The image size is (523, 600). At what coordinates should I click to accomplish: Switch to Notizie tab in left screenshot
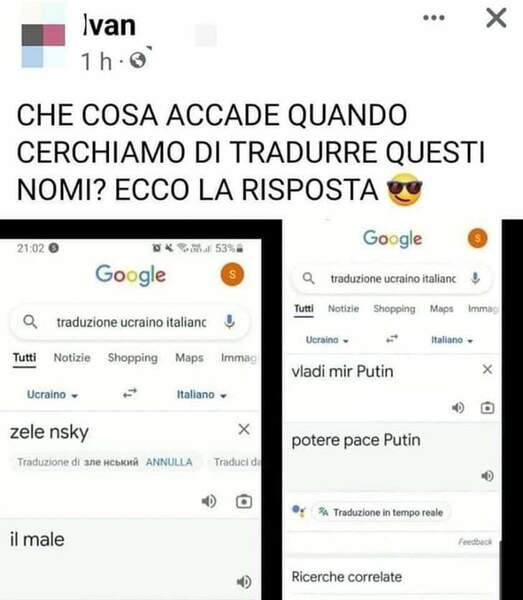[x=72, y=358]
